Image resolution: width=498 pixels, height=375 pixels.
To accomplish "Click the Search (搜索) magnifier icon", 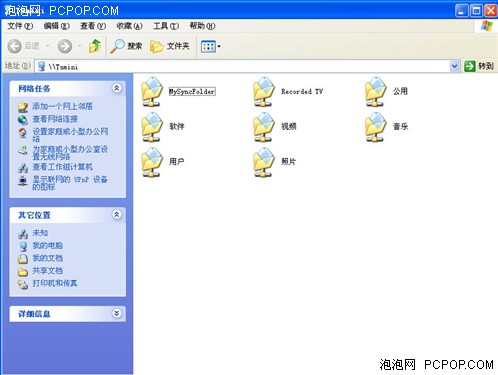I will click(117, 46).
